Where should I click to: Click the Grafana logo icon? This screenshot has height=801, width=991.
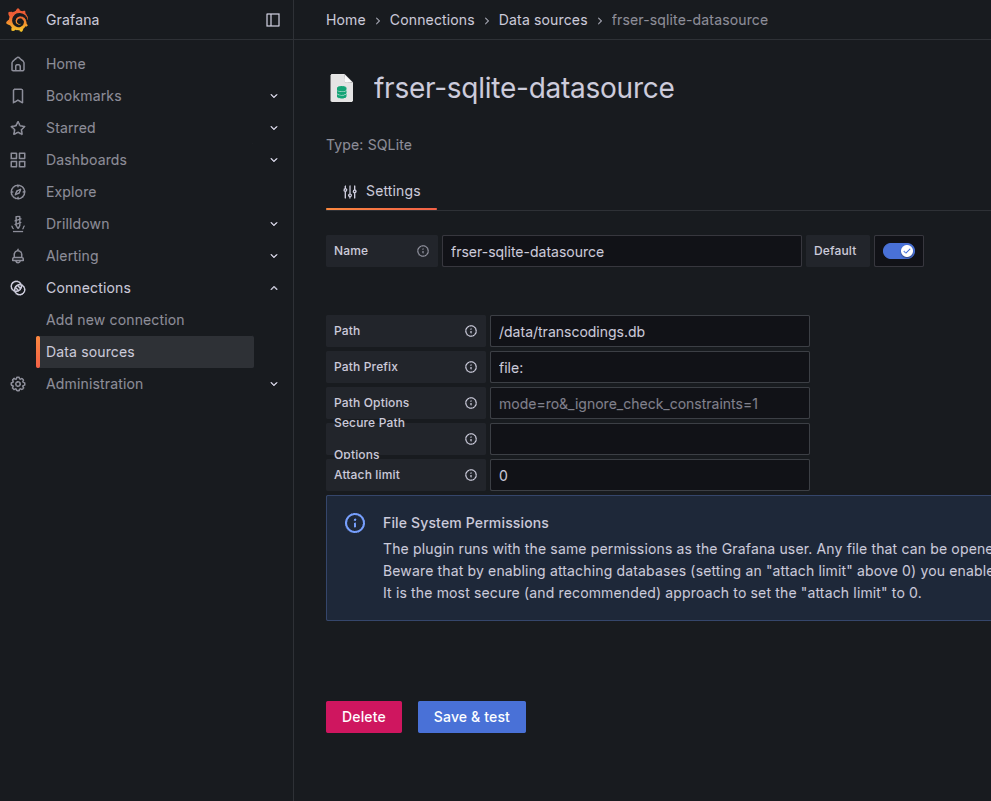(x=18, y=20)
